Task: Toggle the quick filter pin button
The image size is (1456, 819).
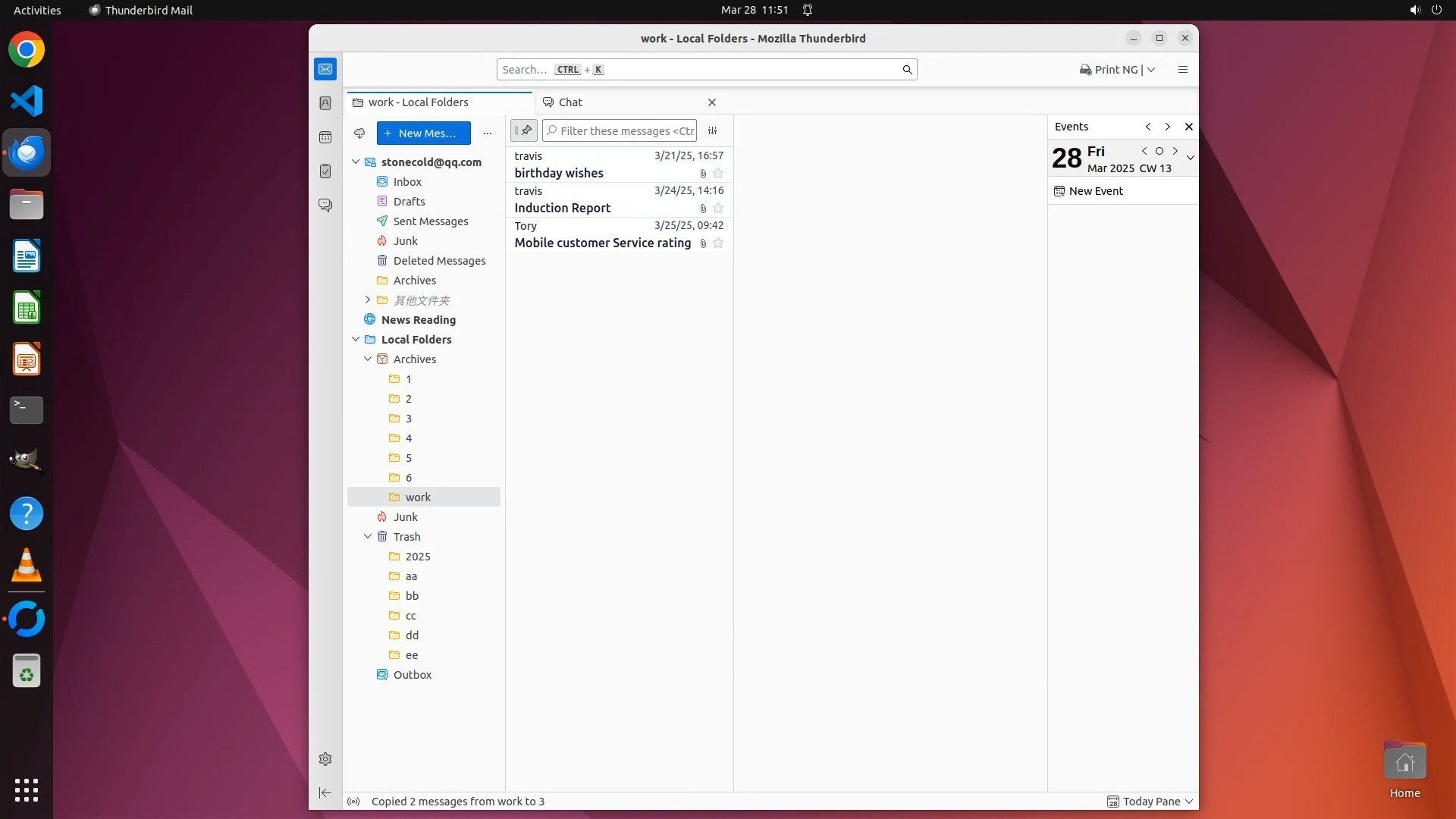Action: pos(523,130)
